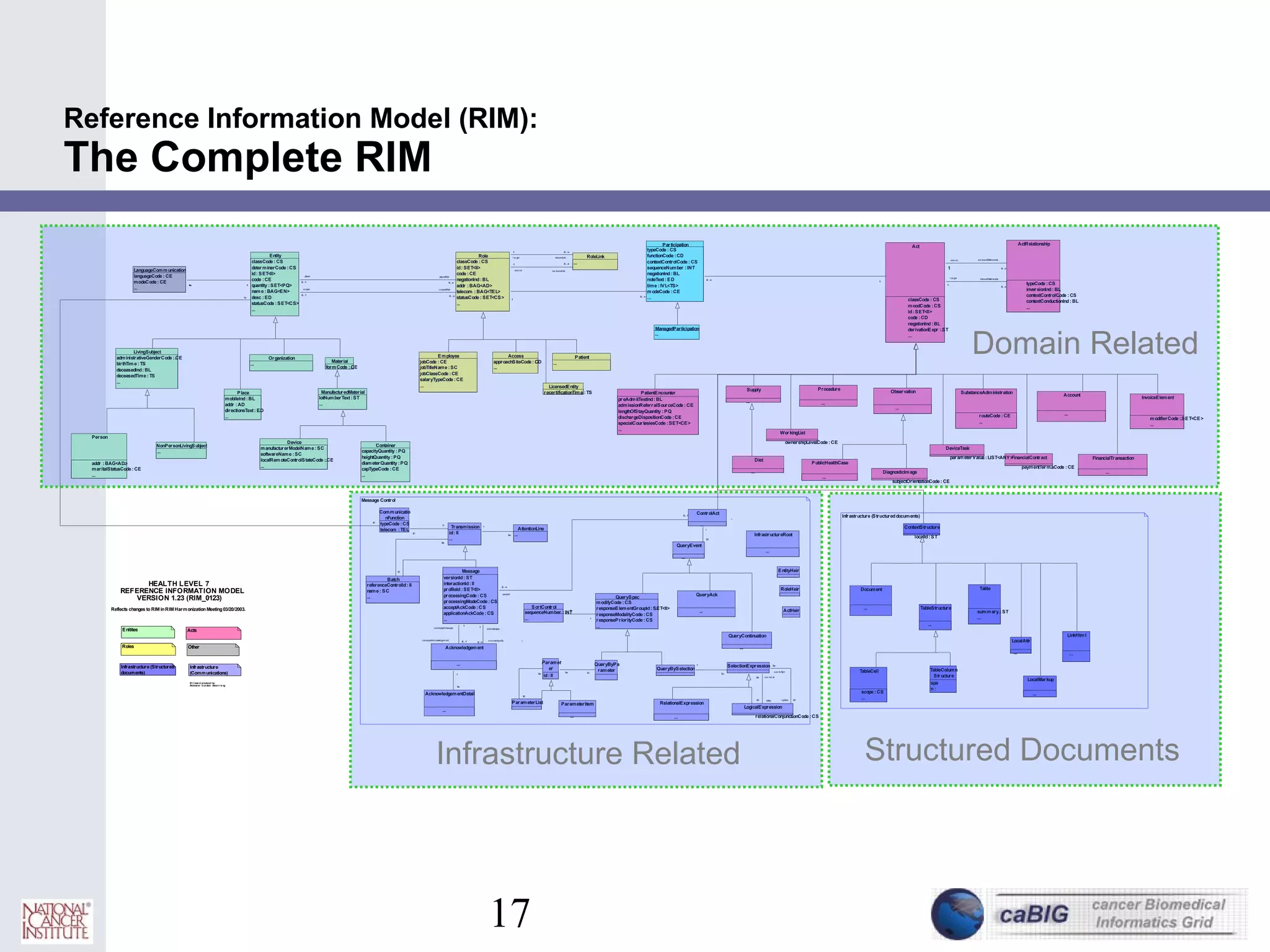Select the Account class box
The height and width of the screenshot is (952, 1270).
click(1071, 406)
